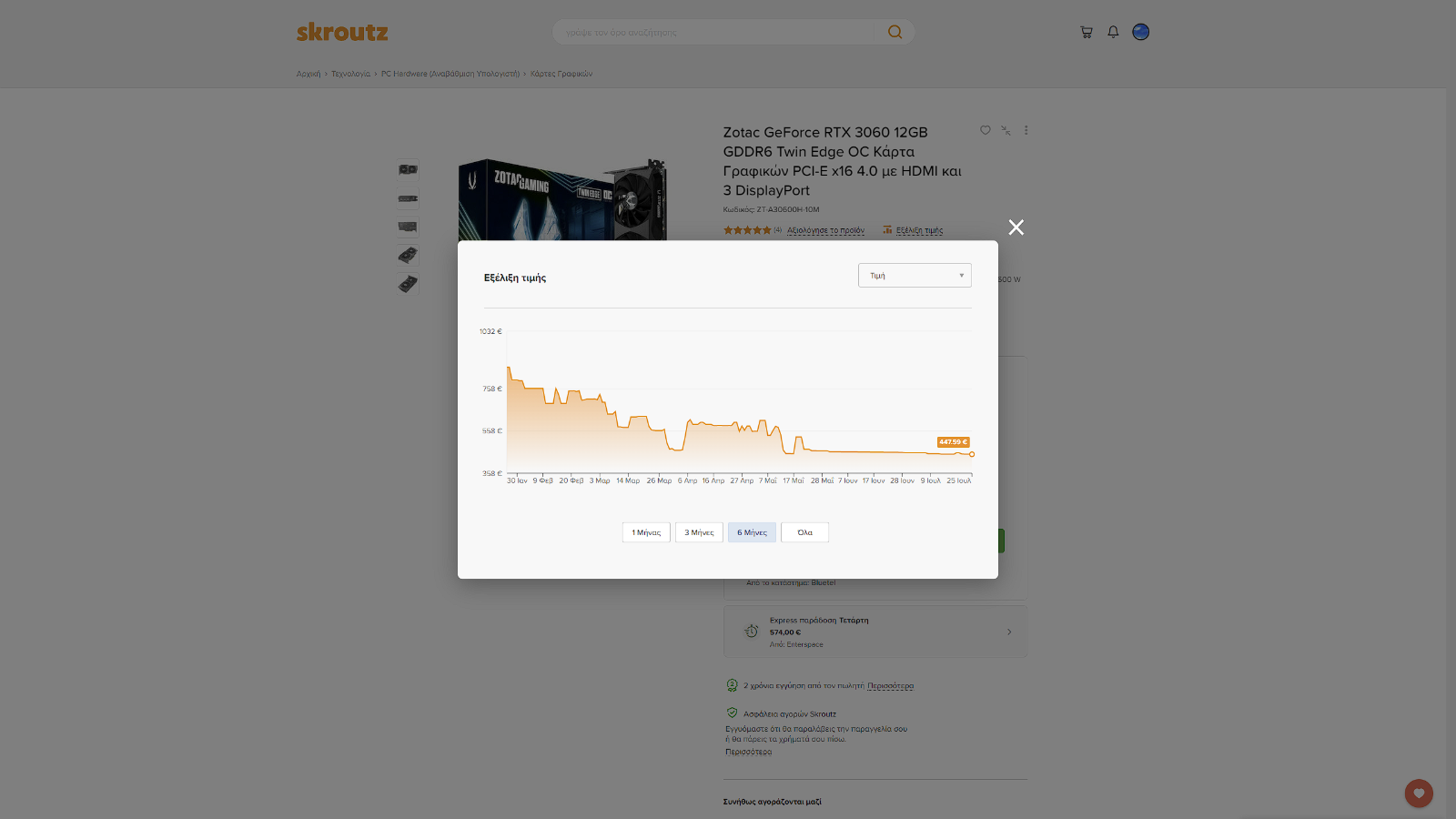Click the Skroutz purchase protection shield icon

732,713
